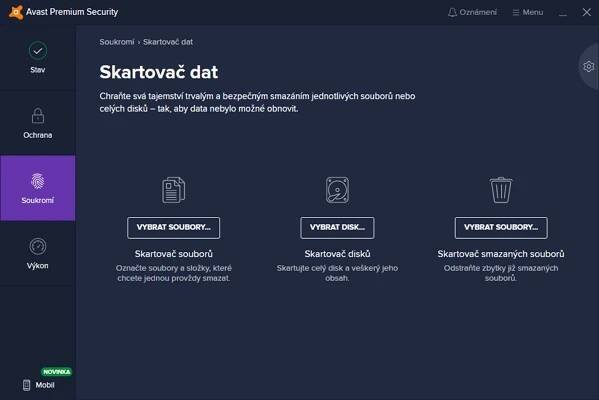Close the Avast Premium Security window

coord(587,12)
